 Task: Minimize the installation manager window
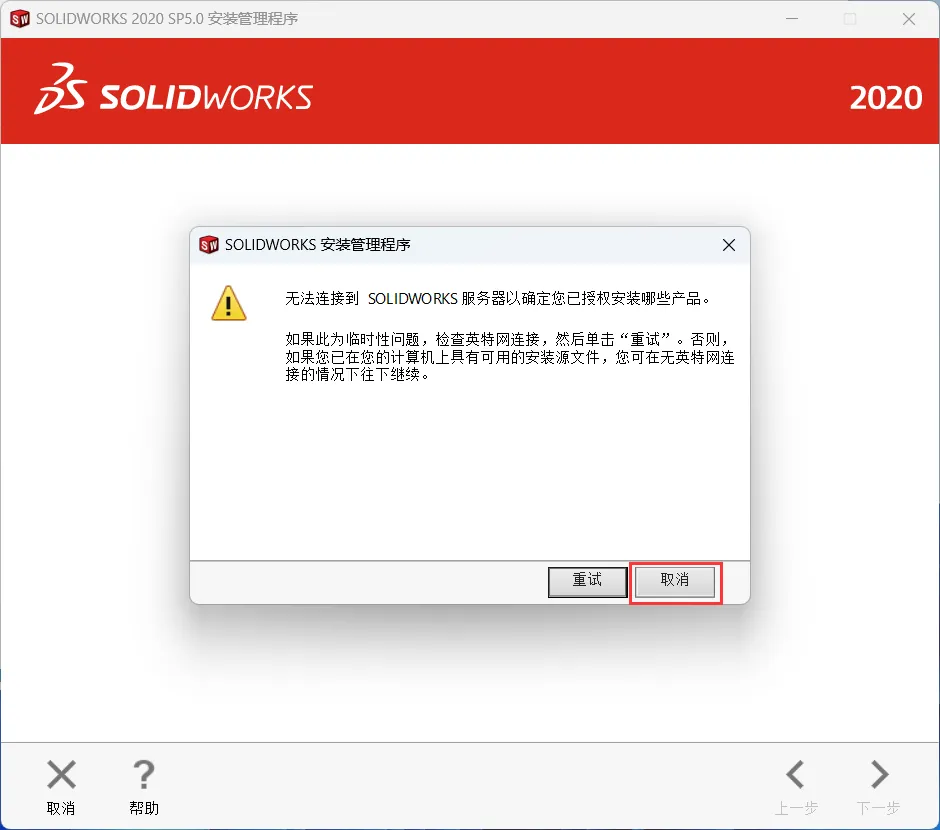click(792, 19)
